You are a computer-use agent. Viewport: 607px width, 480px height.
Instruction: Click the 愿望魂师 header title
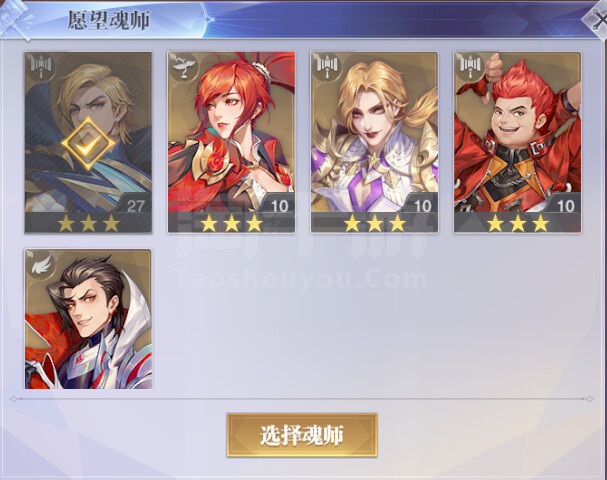109,20
